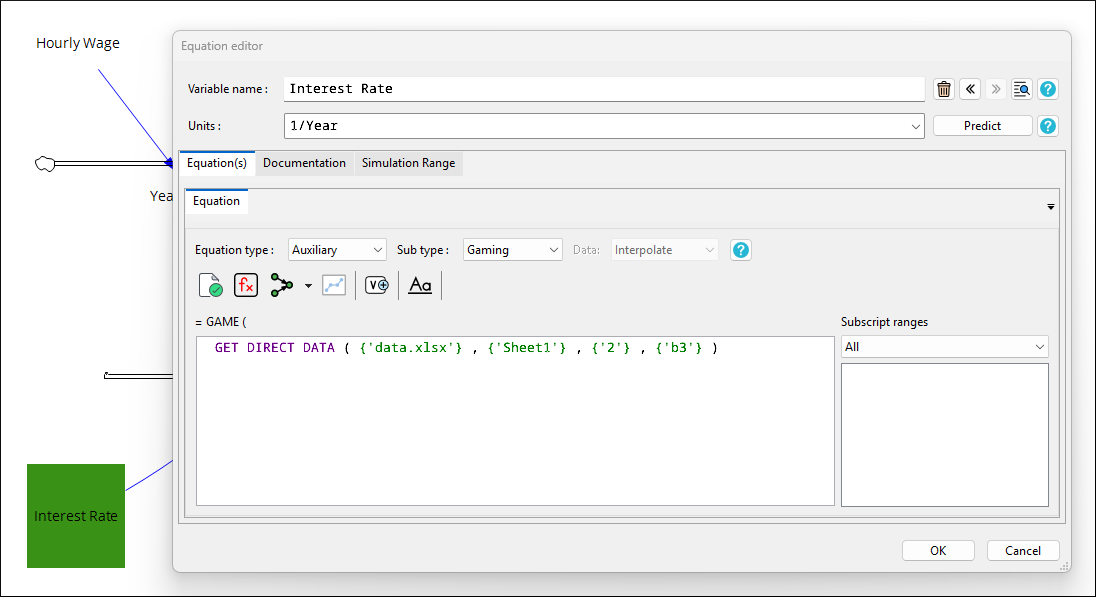The height and width of the screenshot is (597, 1096).
Task: Expand the arrow next to the causes icon
Action: tap(308, 284)
